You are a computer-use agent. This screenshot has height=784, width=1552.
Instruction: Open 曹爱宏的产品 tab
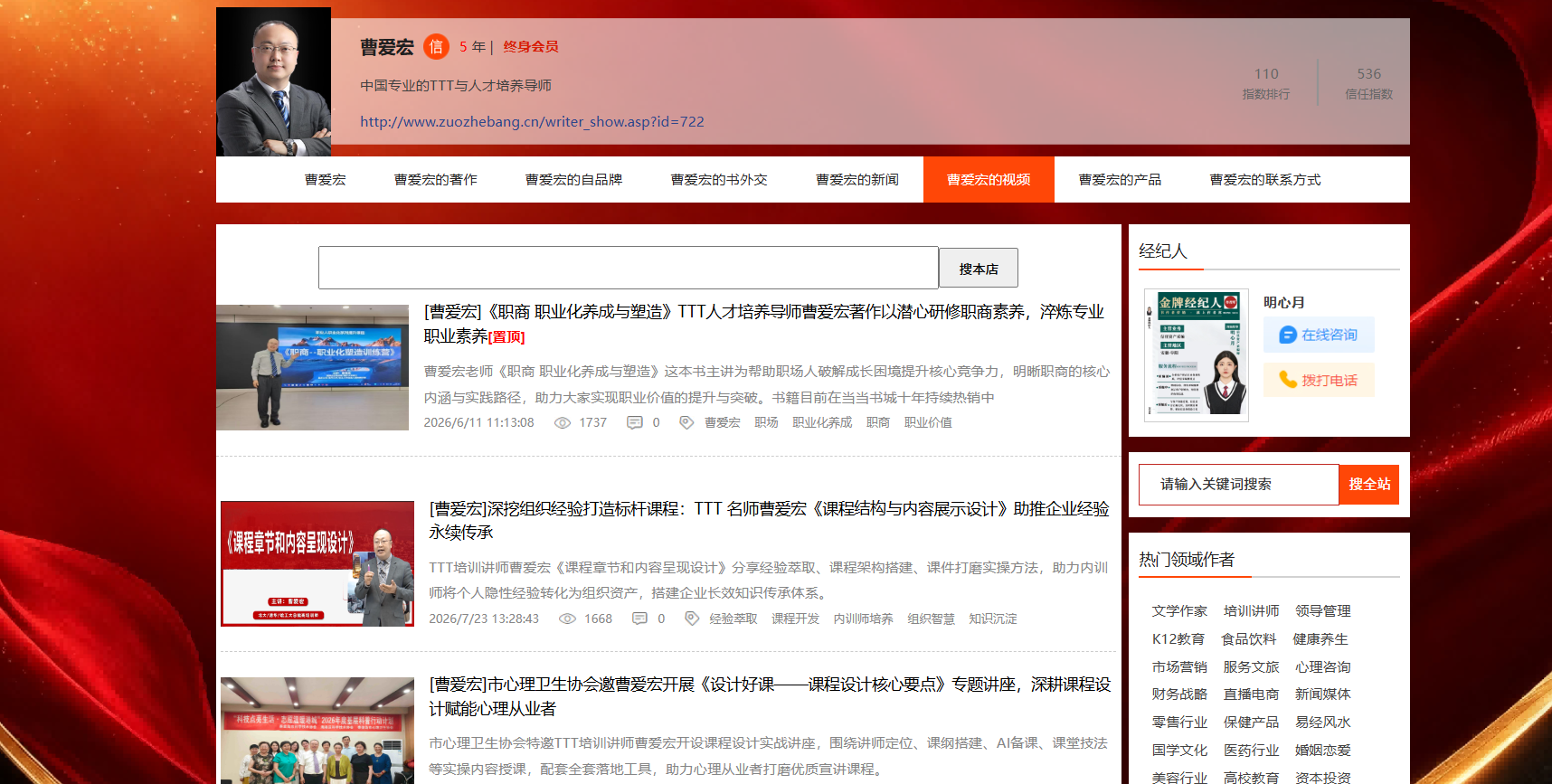[1120, 179]
